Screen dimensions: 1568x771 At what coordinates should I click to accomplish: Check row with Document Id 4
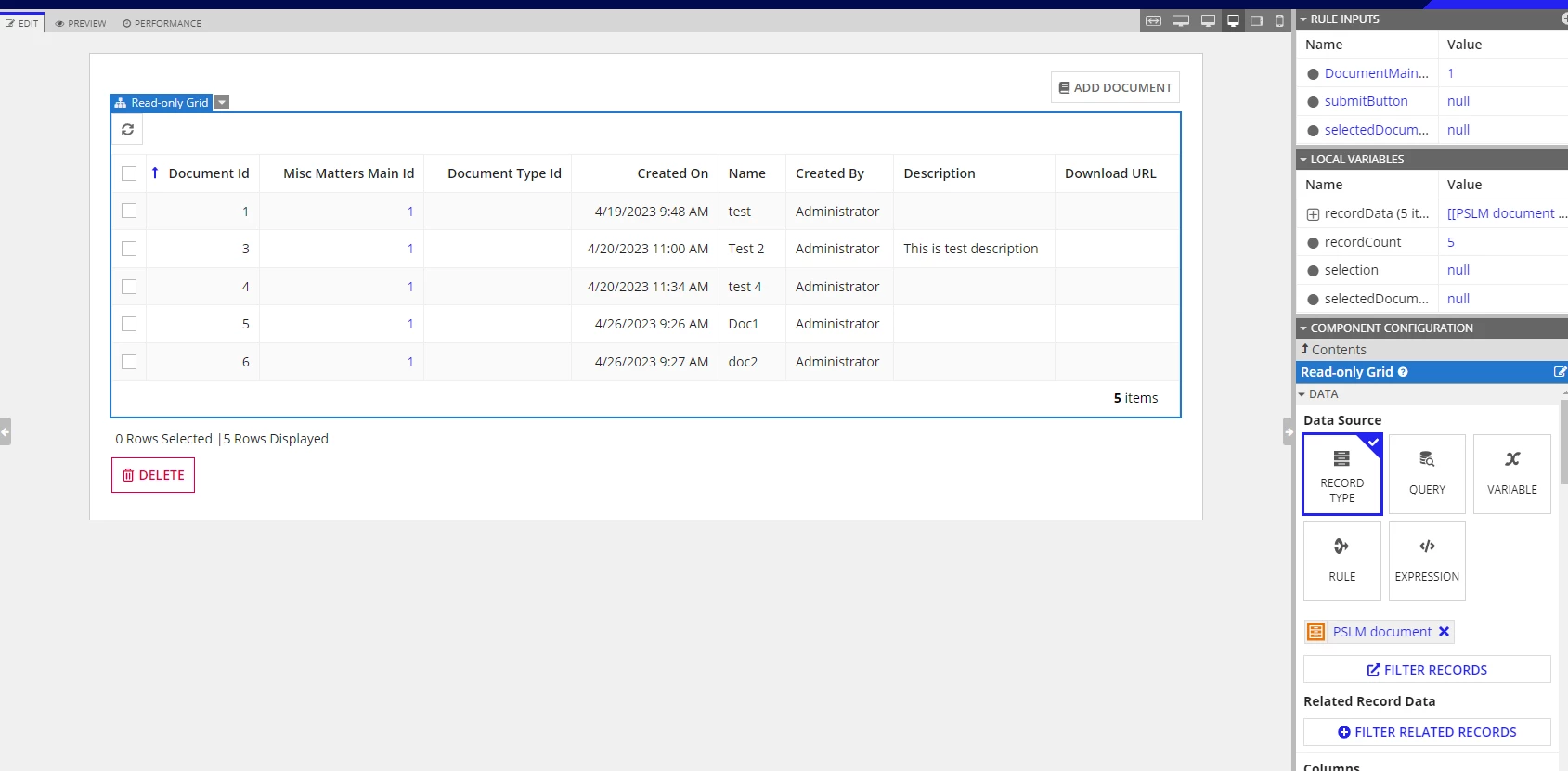click(129, 287)
